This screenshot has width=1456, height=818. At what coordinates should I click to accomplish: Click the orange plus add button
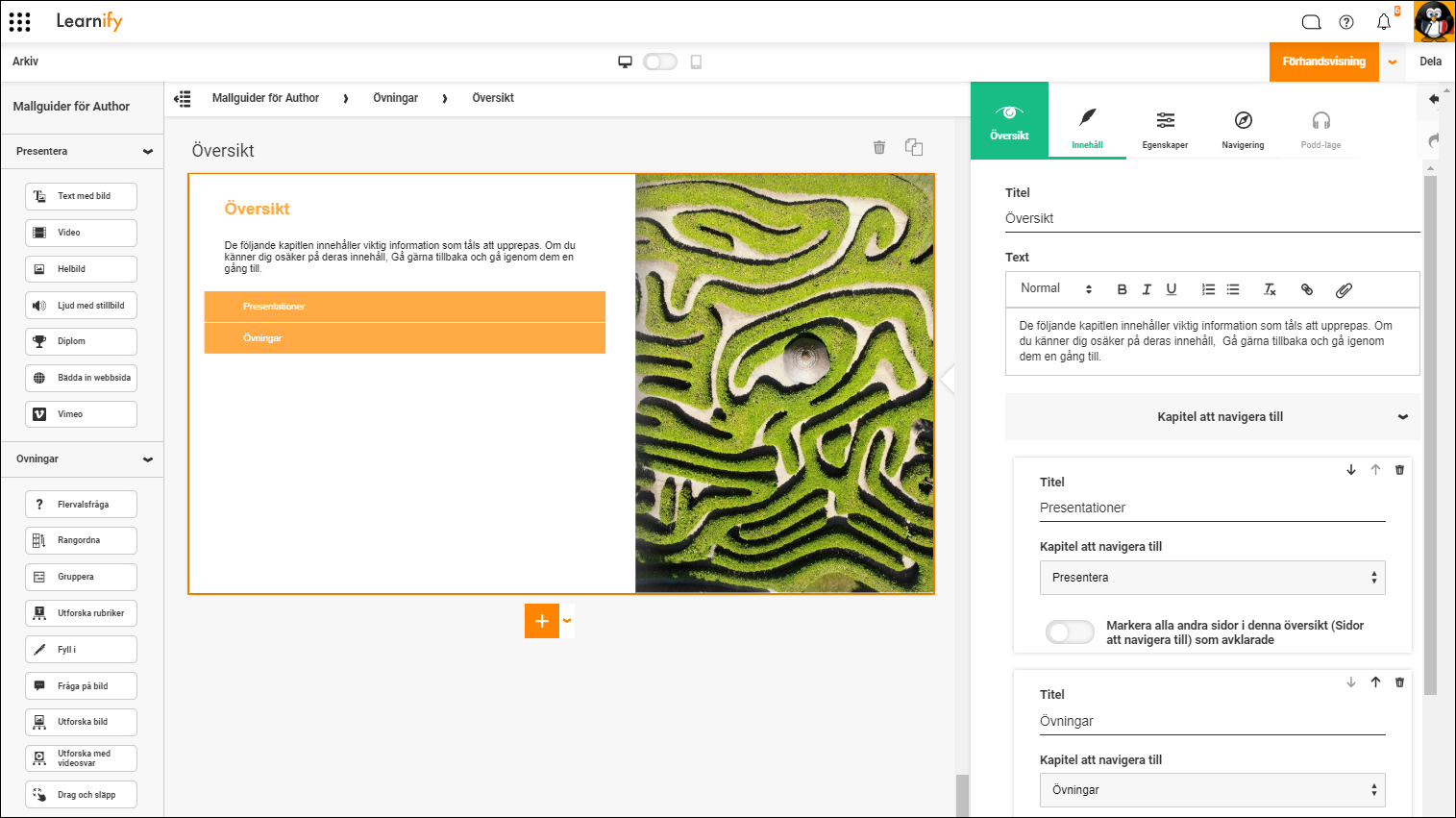542,621
